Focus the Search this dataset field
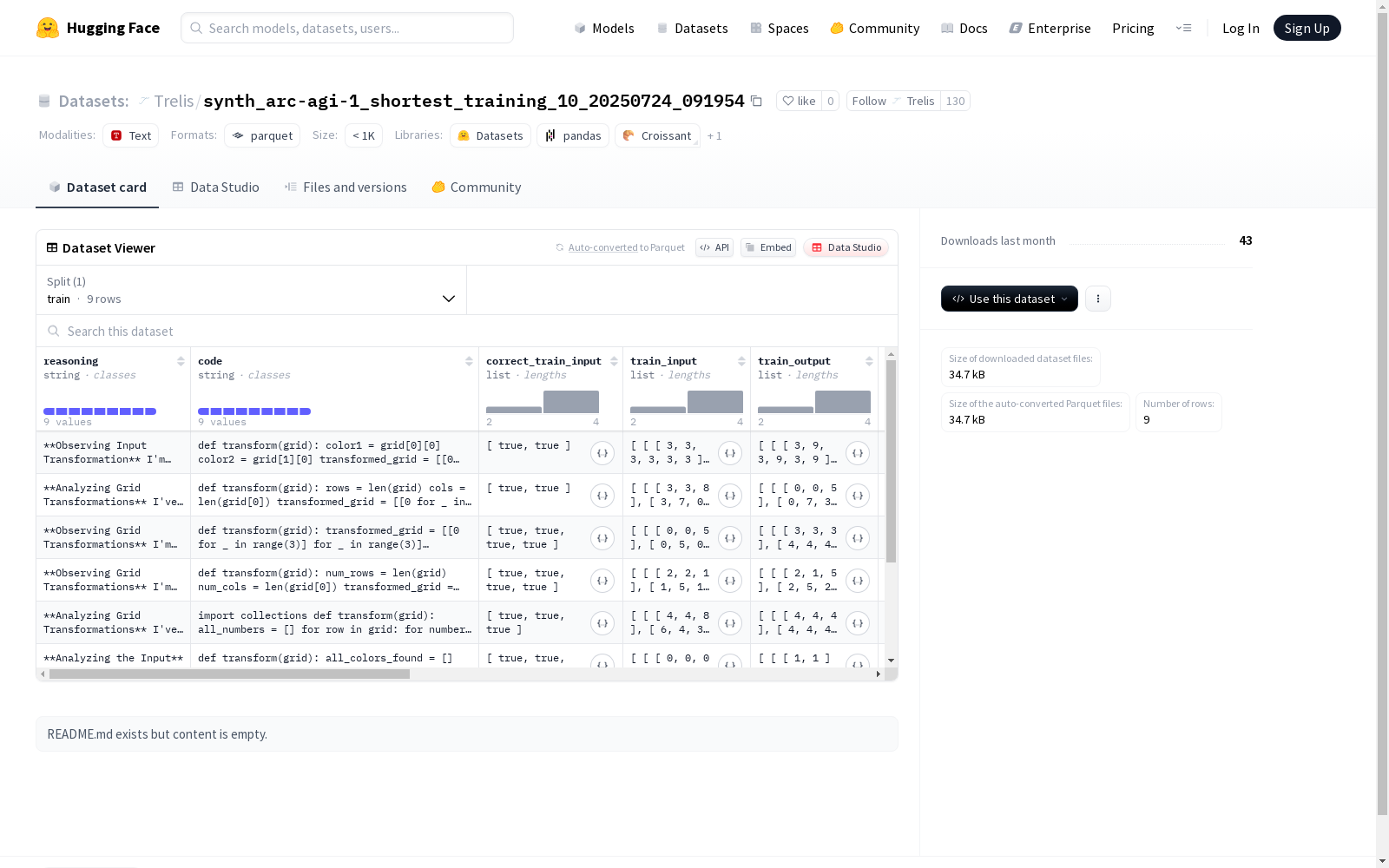 click(467, 331)
